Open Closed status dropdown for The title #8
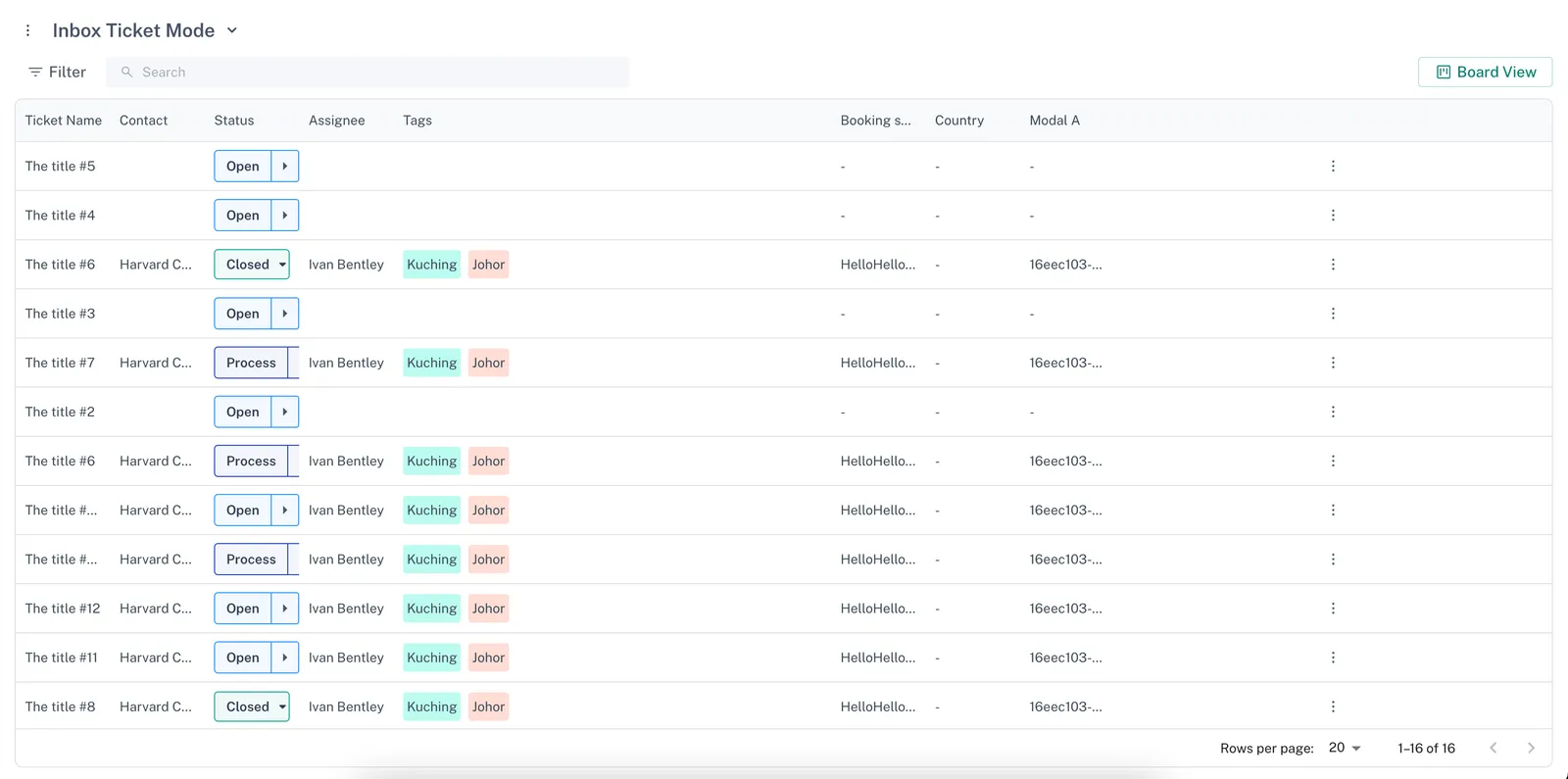Viewport: 1568px width, 779px height. pos(282,706)
